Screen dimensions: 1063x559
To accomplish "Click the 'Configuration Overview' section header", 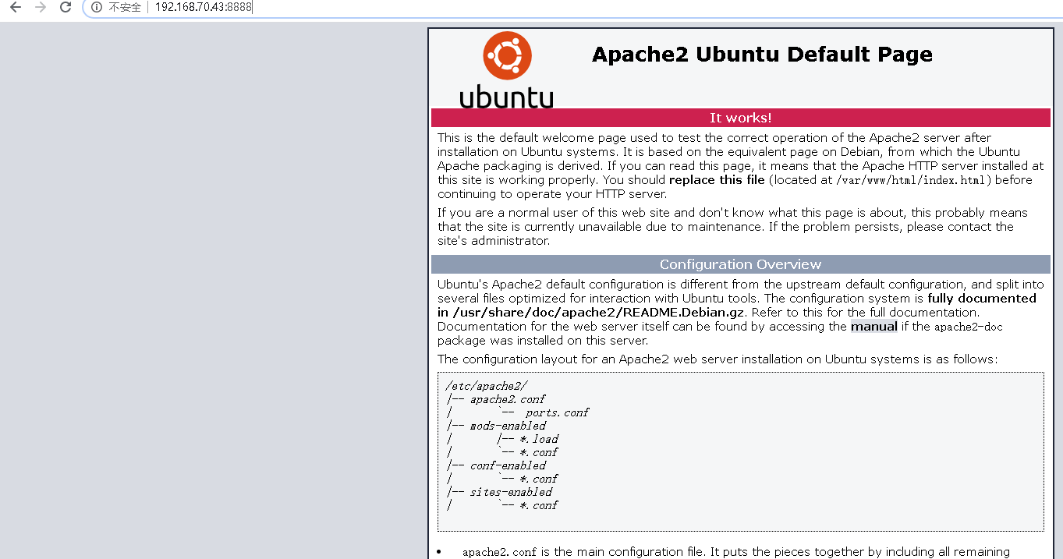I will (740, 264).
